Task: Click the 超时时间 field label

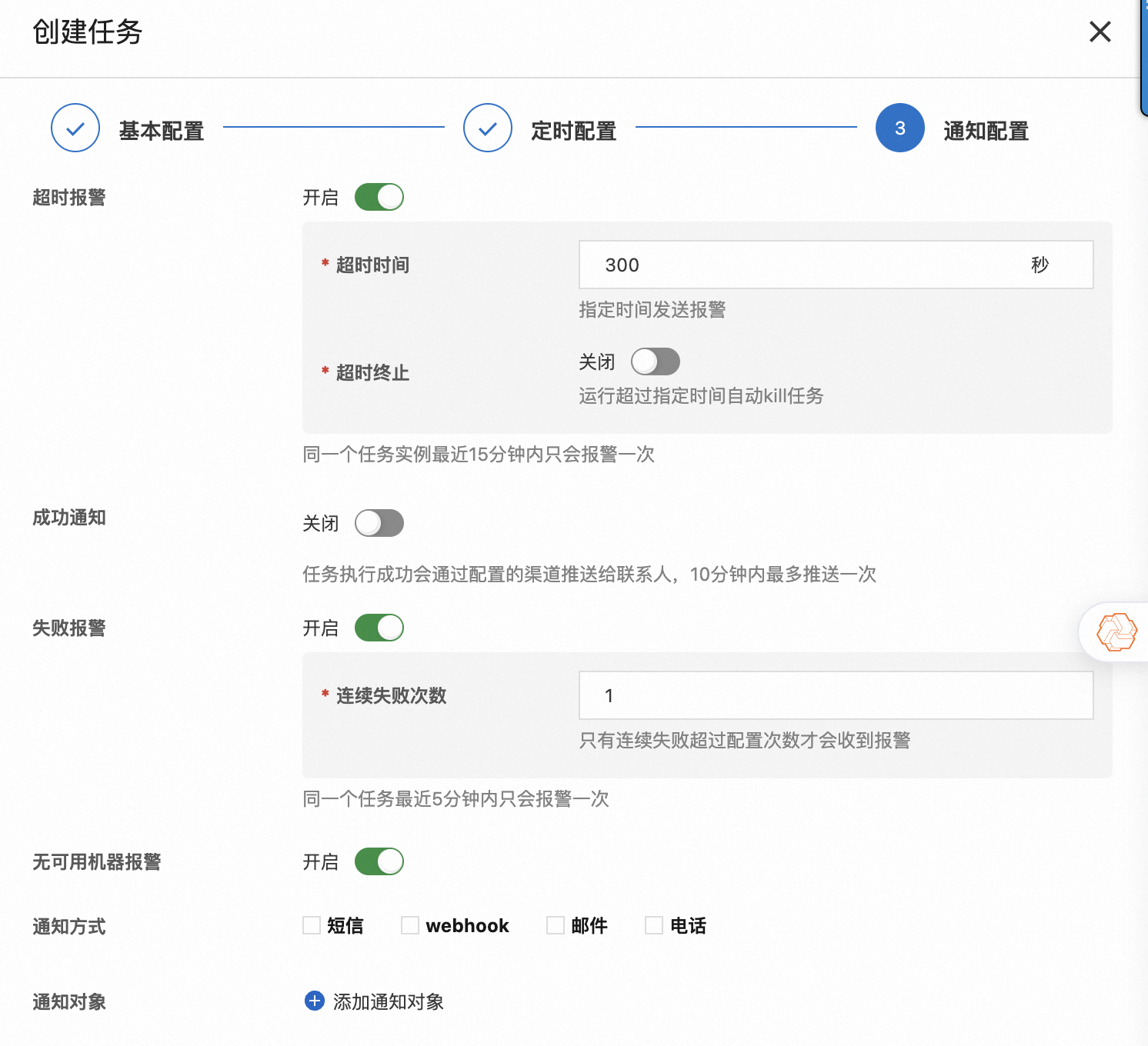Action: 372,265
